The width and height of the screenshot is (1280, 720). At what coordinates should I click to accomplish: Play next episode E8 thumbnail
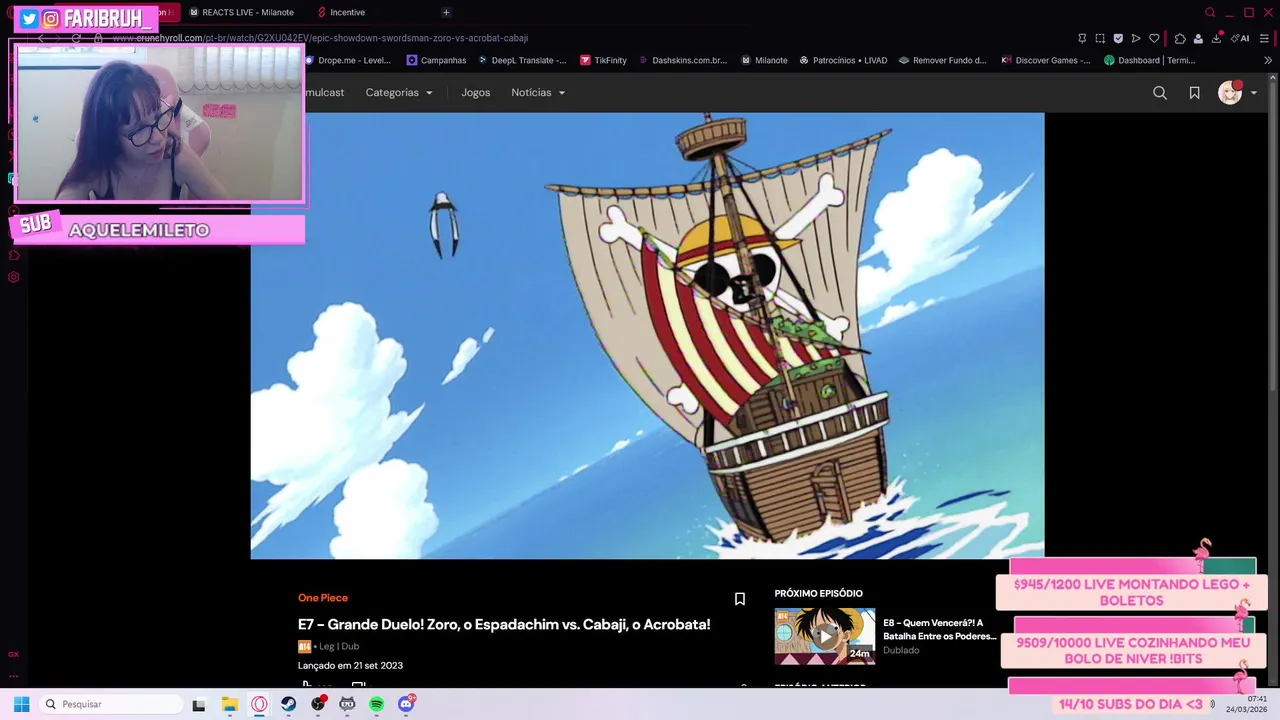pos(825,636)
